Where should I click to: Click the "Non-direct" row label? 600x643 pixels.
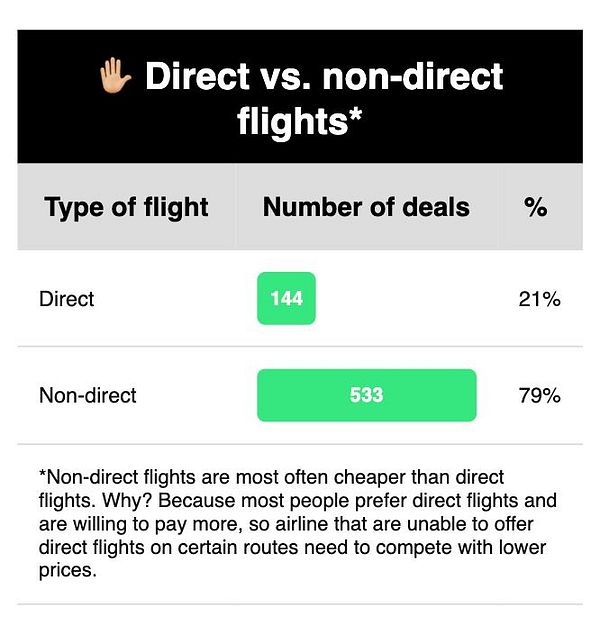pos(88,395)
